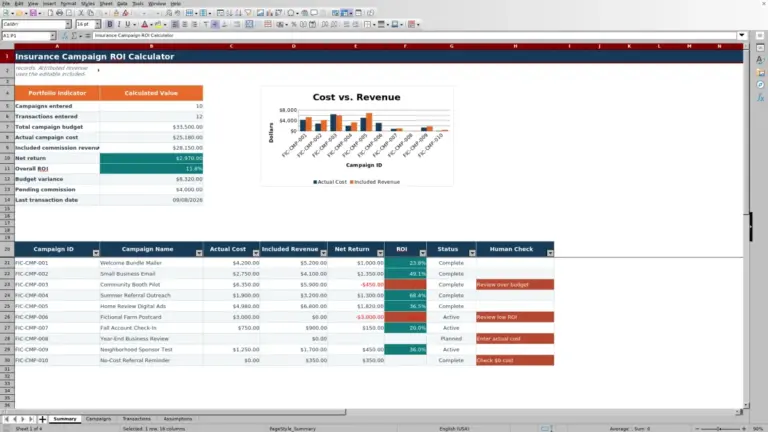Click the Find and Replace icon
The height and width of the screenshot is (432, 768).
(169, 13)
